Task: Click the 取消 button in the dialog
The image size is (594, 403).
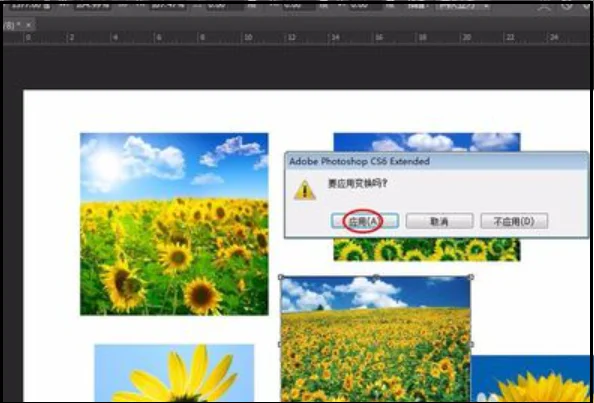Action: click(439, 221)
